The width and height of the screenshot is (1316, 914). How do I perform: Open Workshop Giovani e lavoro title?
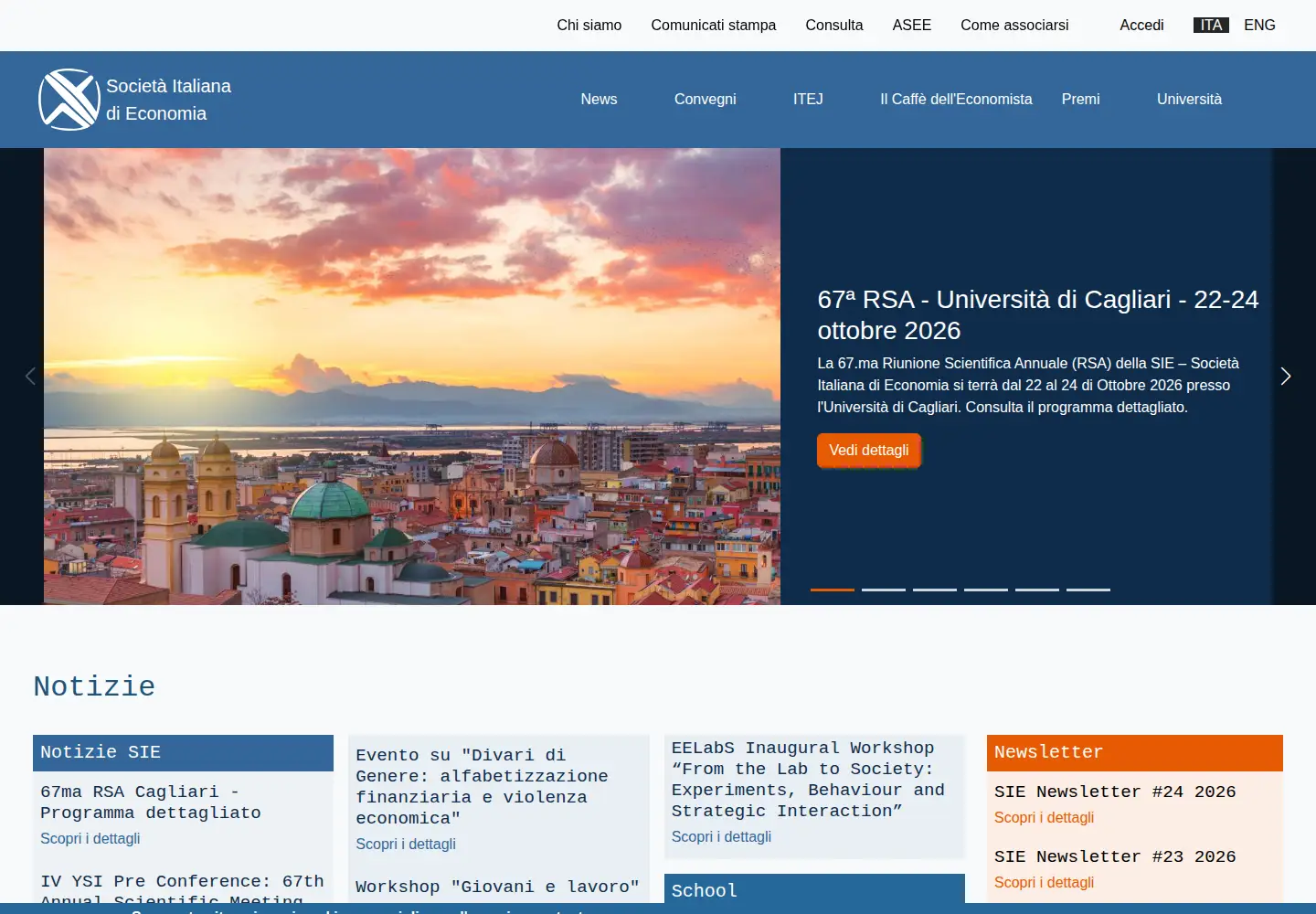click(x=497, y=887)
